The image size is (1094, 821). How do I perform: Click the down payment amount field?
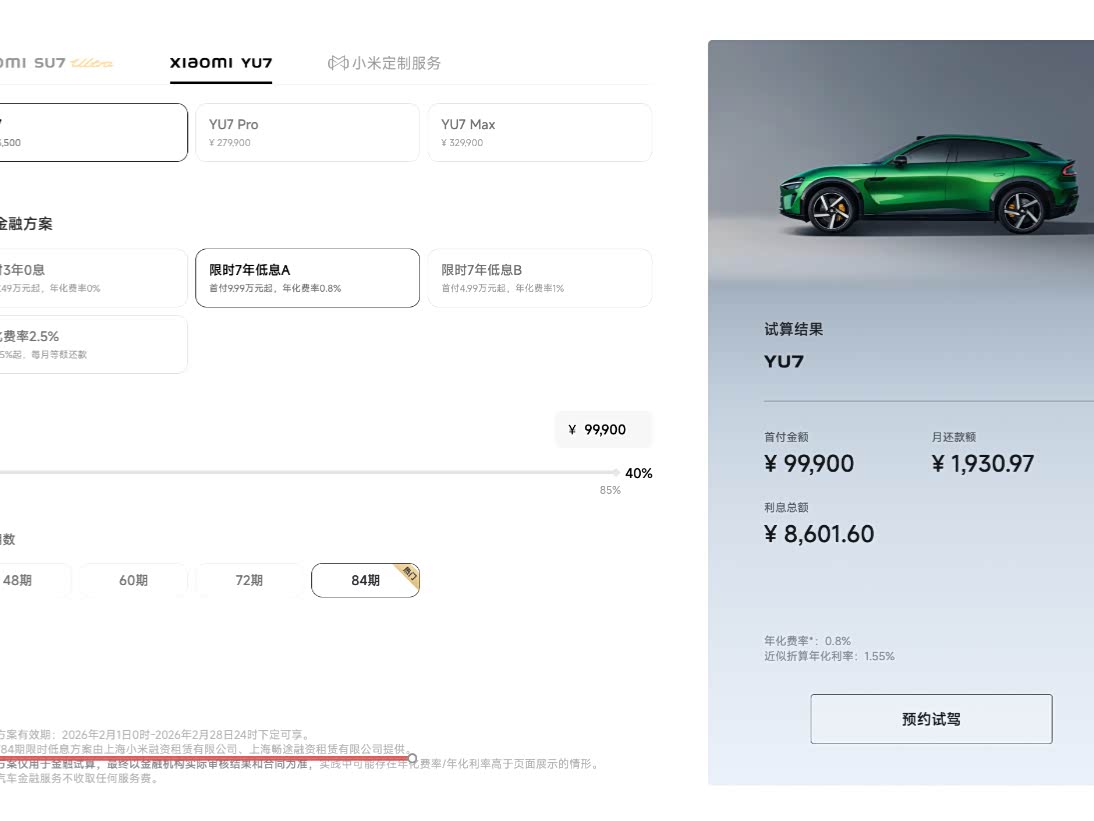pos(604,430)
